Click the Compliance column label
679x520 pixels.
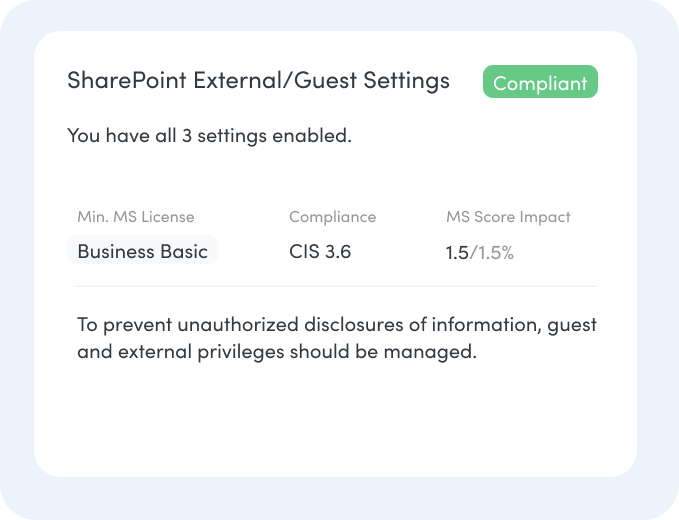[332, 217]
